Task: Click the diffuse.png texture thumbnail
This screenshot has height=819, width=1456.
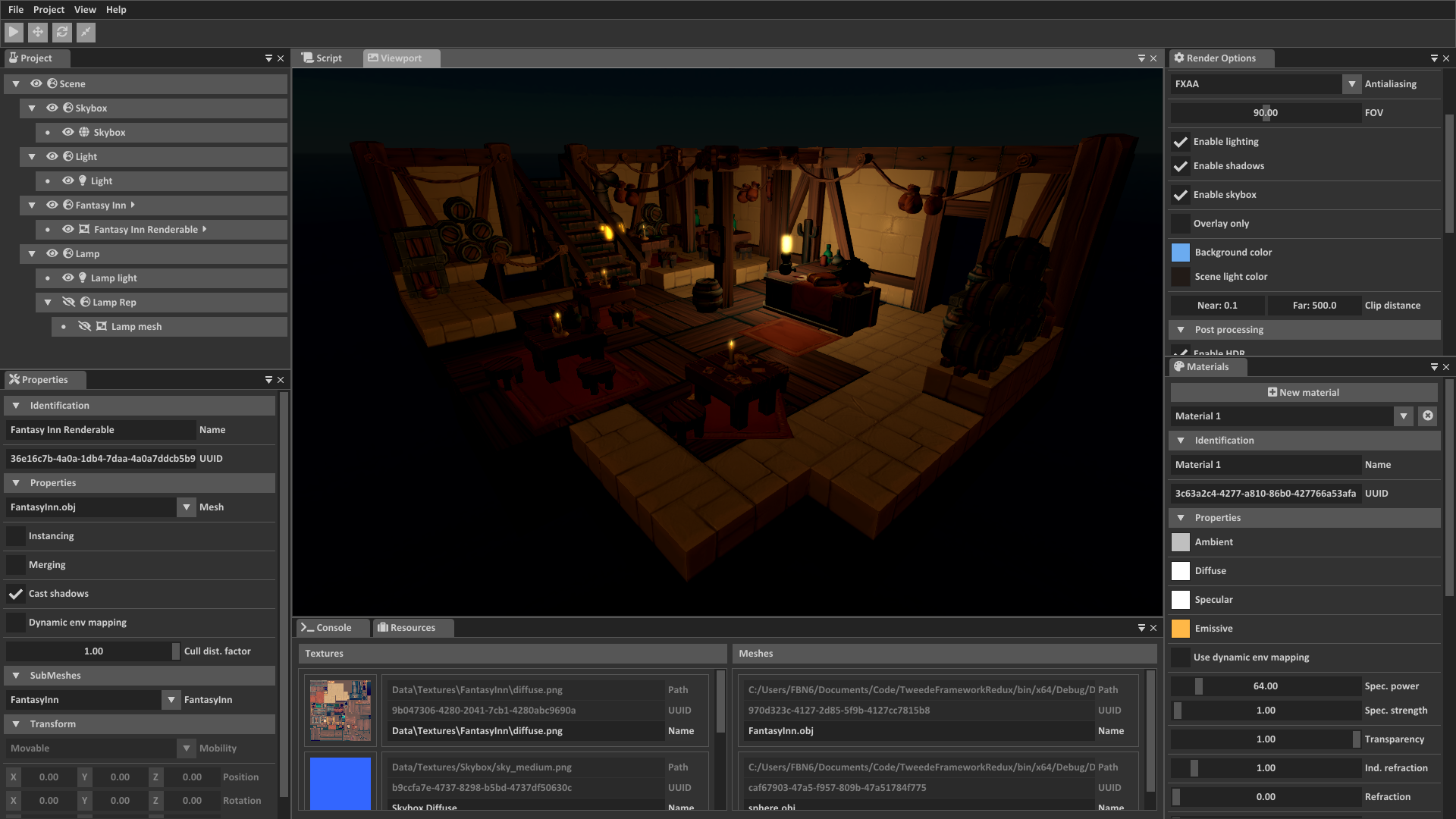Action: click(340, 711)
